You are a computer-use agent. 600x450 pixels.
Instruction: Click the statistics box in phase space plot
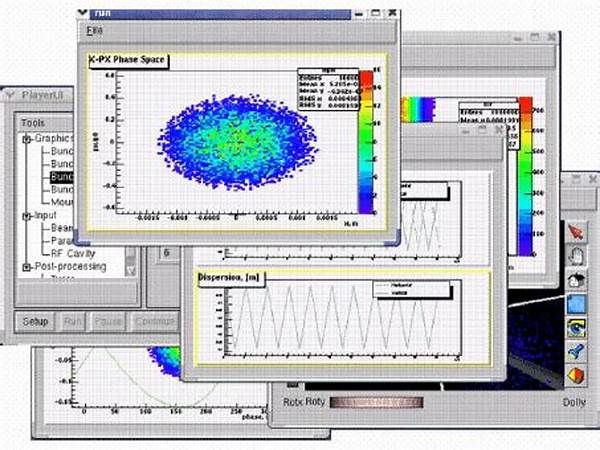click(x=328, y=90)
